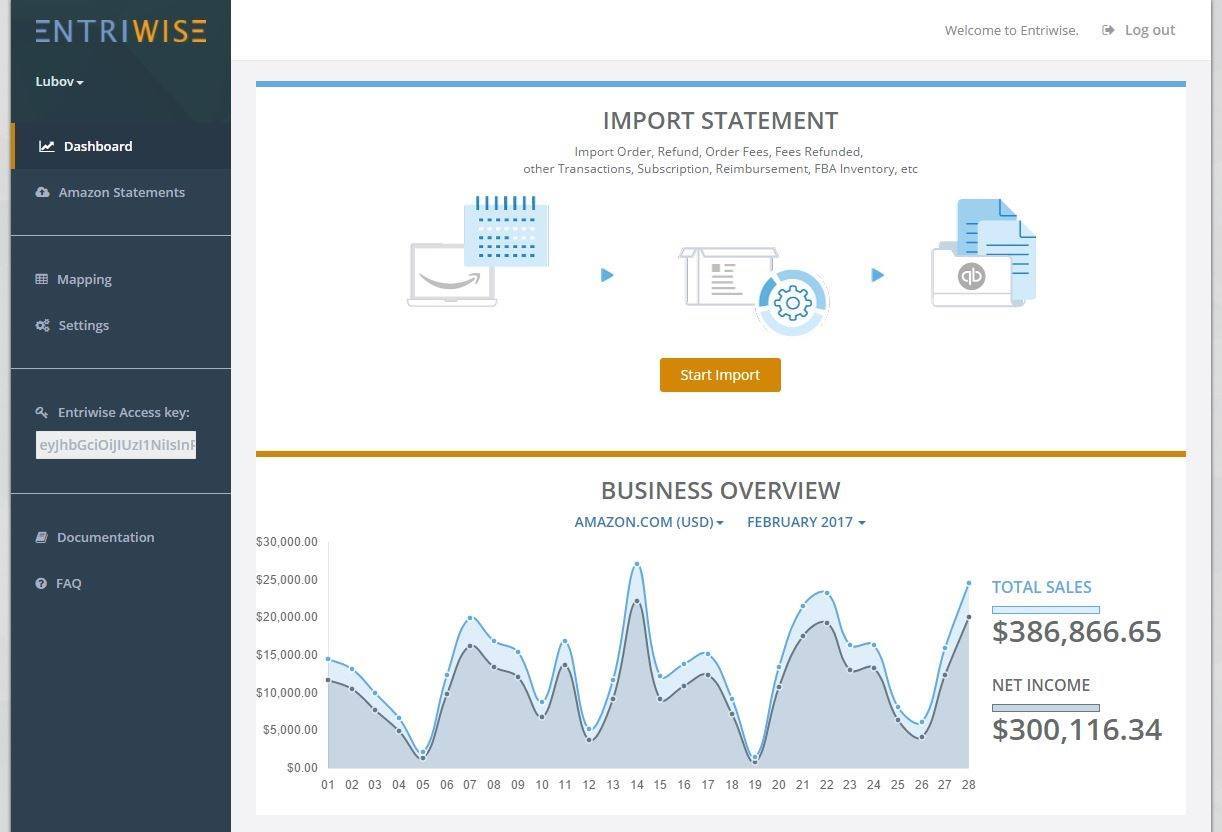Viewport: 1222px width, 832px height.
Task: Click the processing gear box illustration
Action: [754, 290]
